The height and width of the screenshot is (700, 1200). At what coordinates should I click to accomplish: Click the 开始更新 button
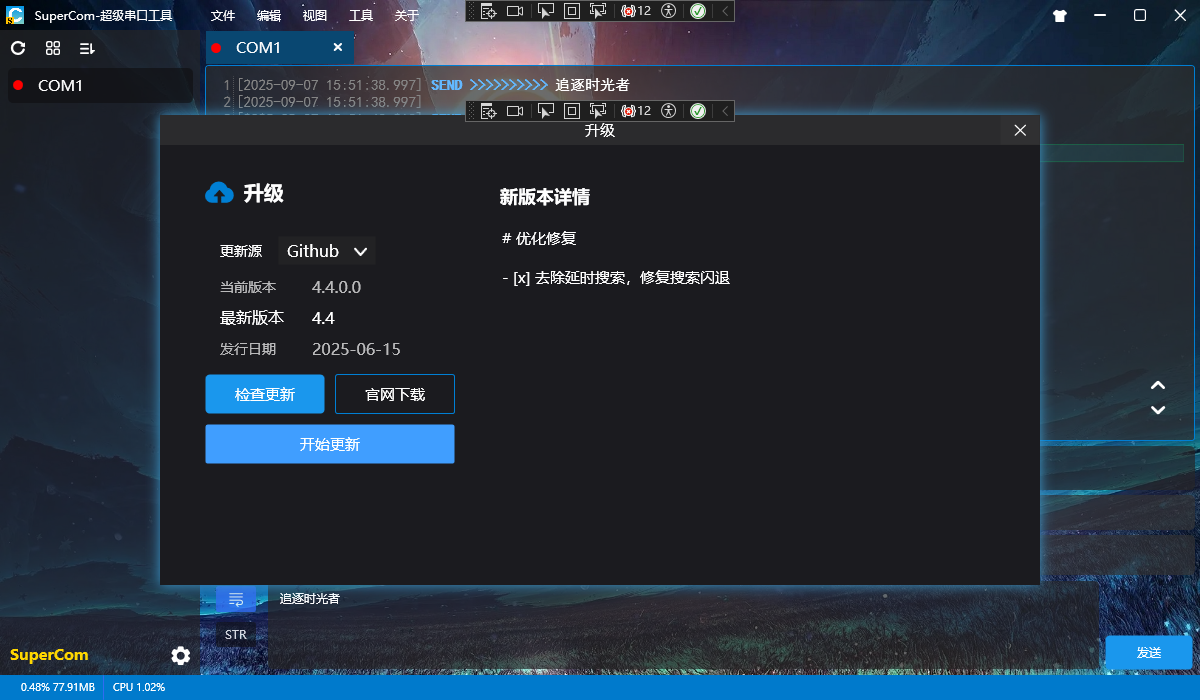330,444
